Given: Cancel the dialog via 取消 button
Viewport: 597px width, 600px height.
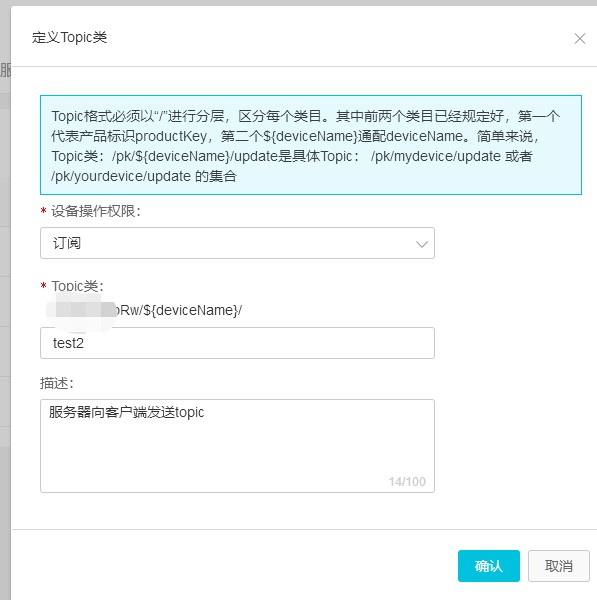Looking at the screenshot, I should point(559,566).
